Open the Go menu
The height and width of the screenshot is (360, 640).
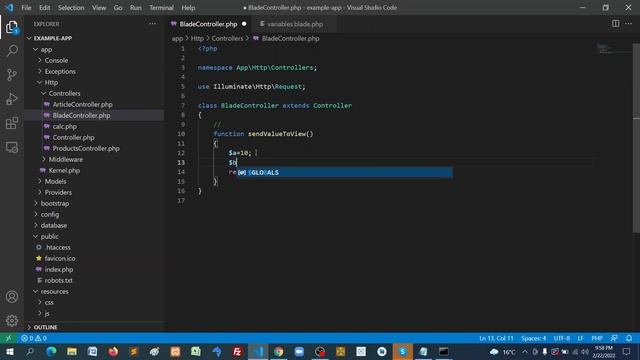(118, 8)
